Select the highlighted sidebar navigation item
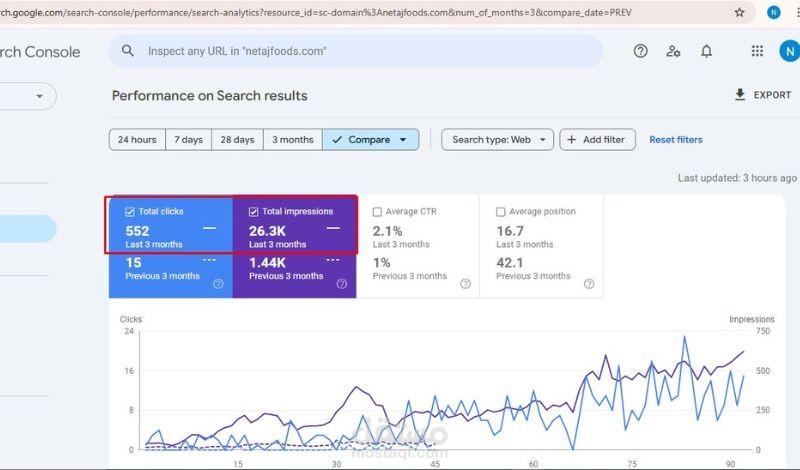Image resolution: width=800 pixels, height=470 pixels. click(x=28, y=229)
